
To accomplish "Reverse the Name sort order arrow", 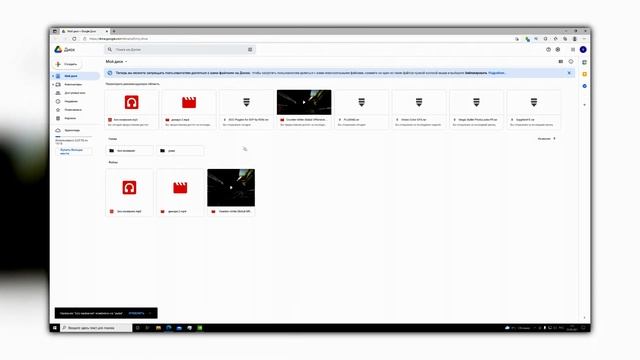I will click(554, 139).
